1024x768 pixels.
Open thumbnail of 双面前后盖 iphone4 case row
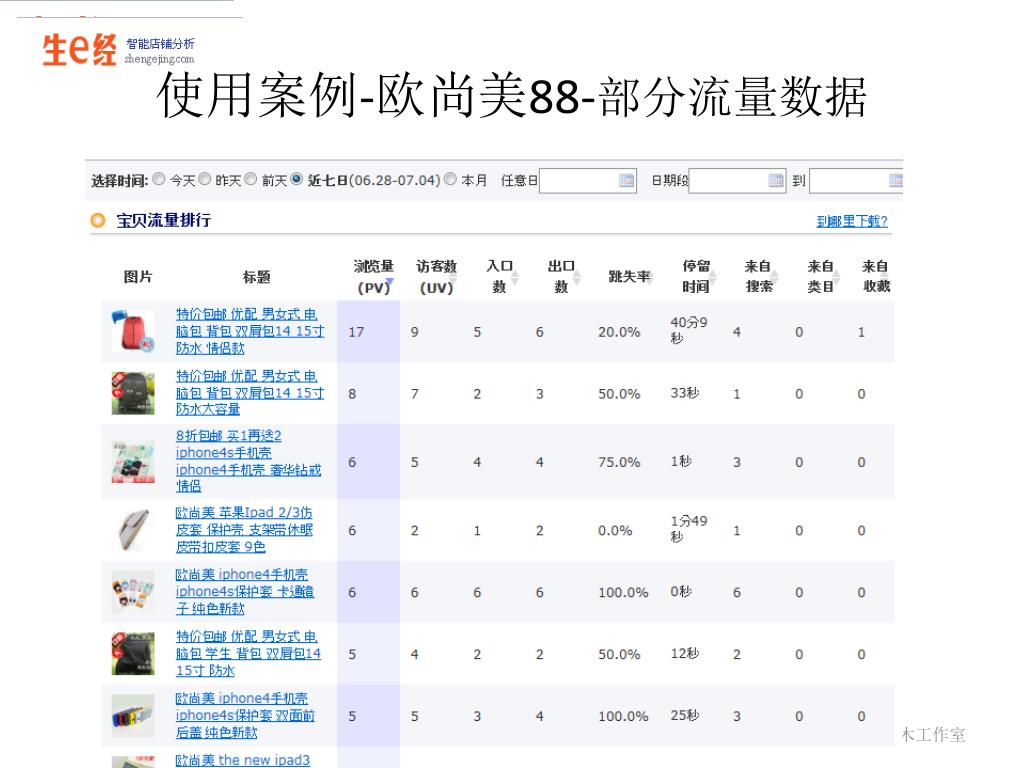point(133,716)
